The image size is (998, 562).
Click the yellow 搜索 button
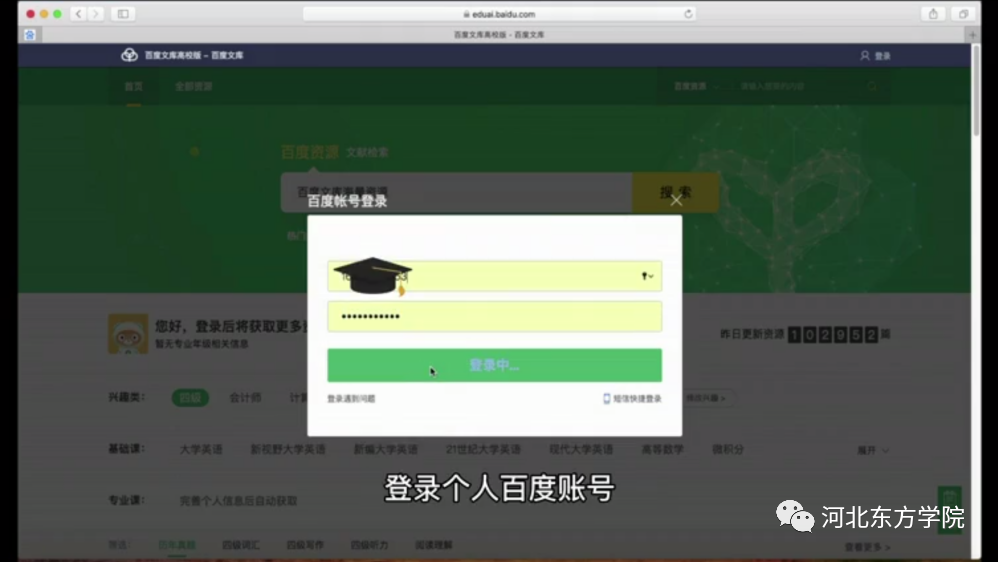click(675, 192)
